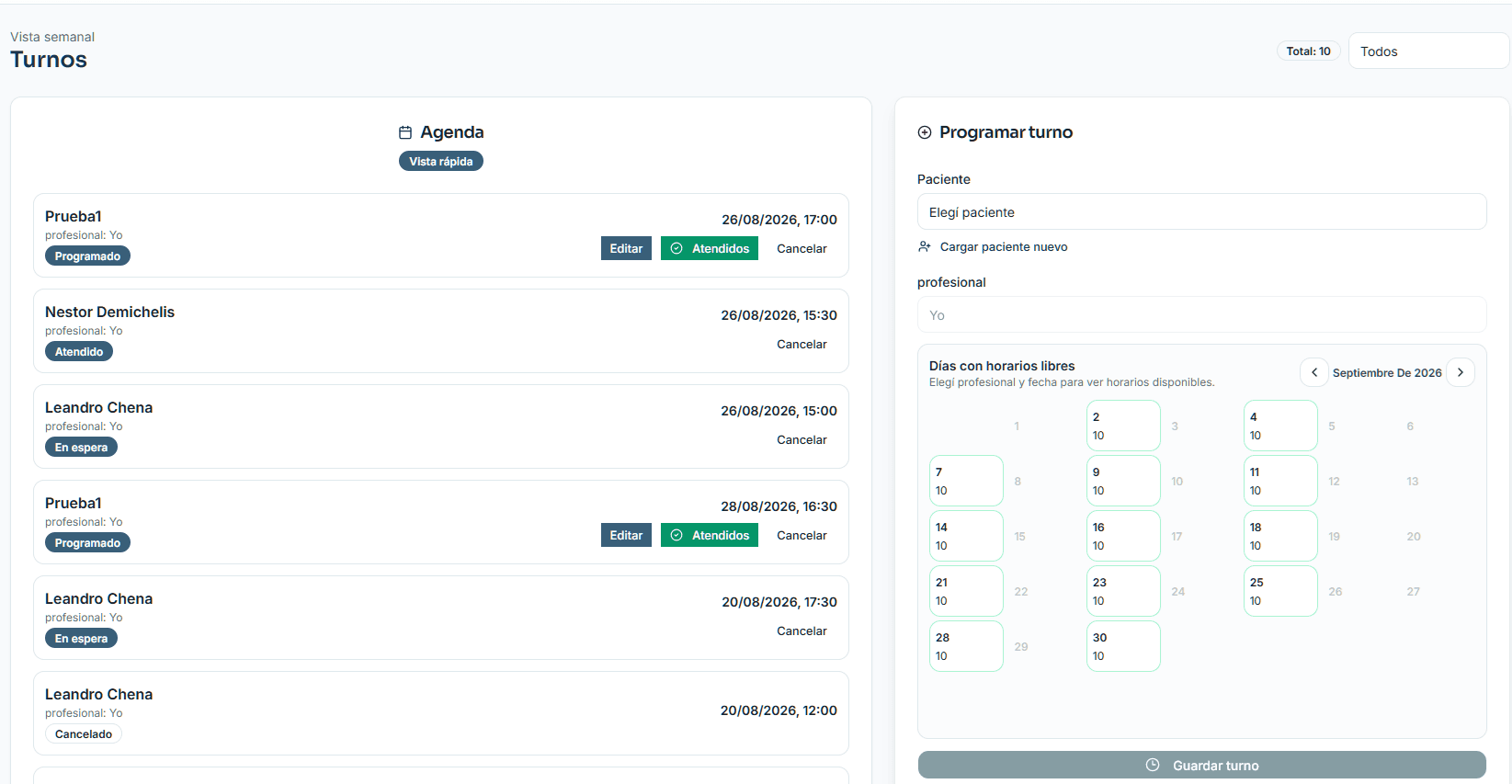Cancel the Prueba1 28/08/2026 16:30 turno

801,535
